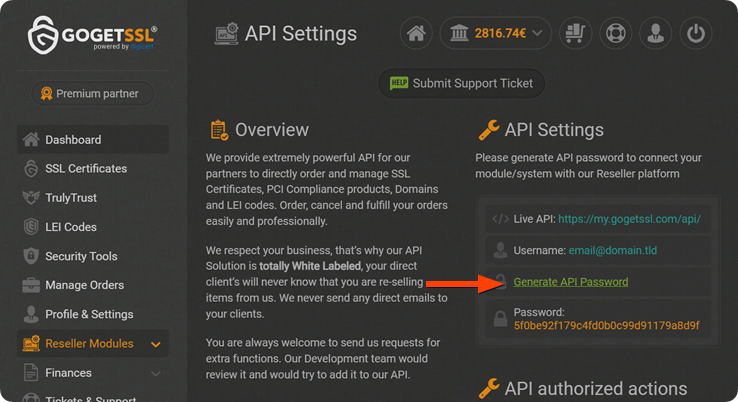Click the Live API code brackets icon
Screen dimensions: 738x402
click(x=500, y=219)
